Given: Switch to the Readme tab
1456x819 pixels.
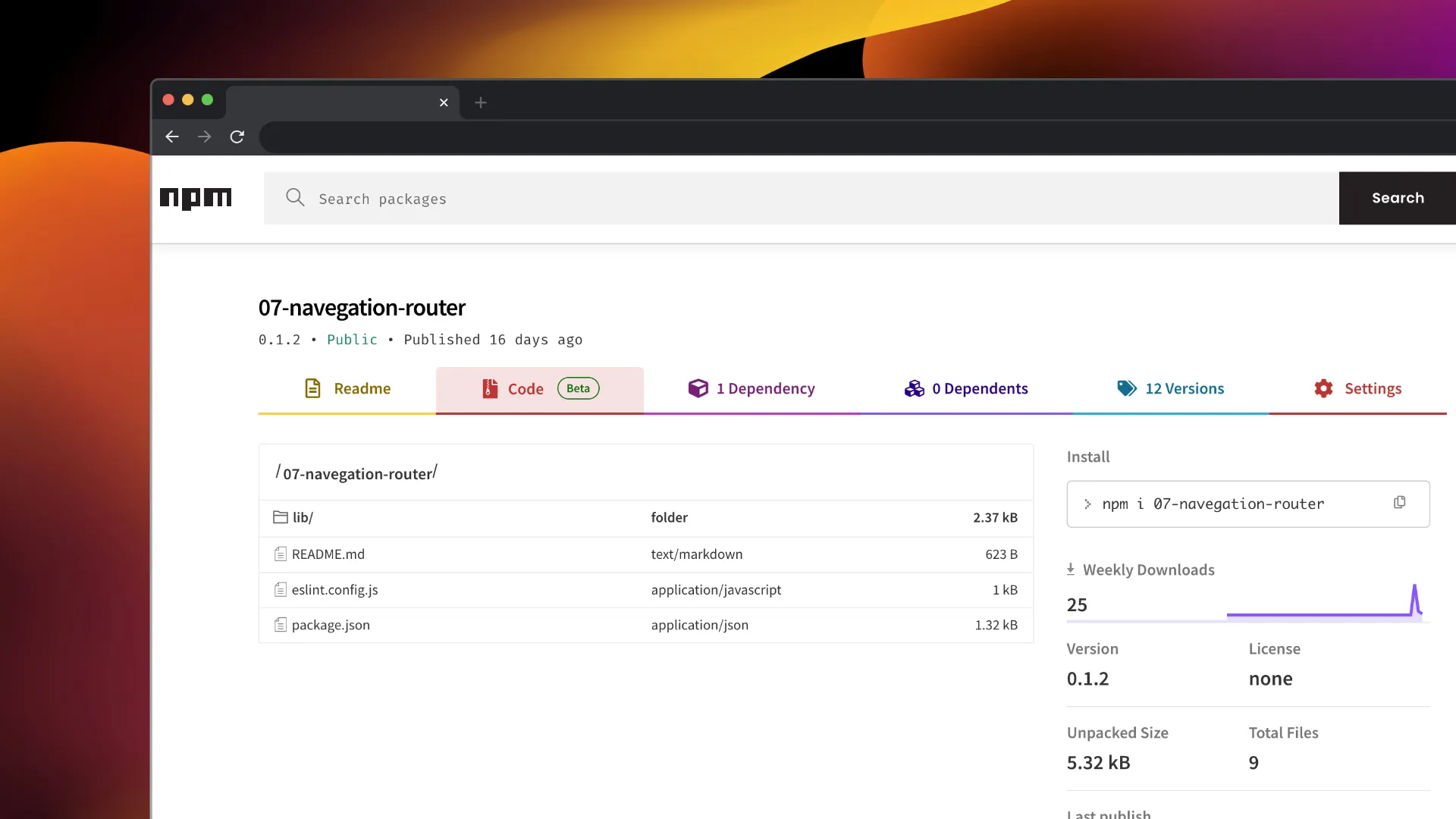Looking at the screenshot, I should [347, 389].
